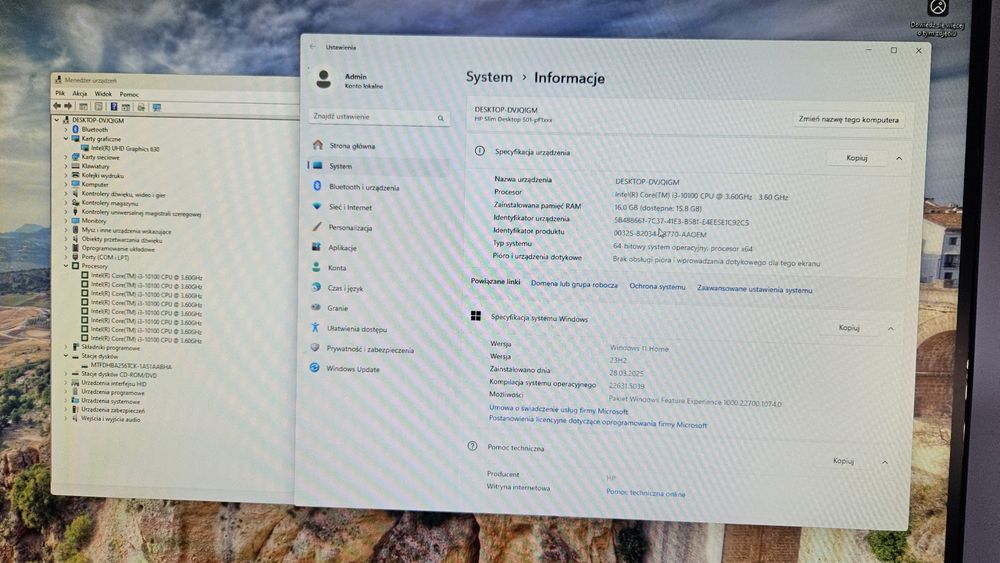This screenshot has height=563, width=1000.
Task: Collapse Specyfikacja urządzenia section chevron
Action: (x=899, y=158)
